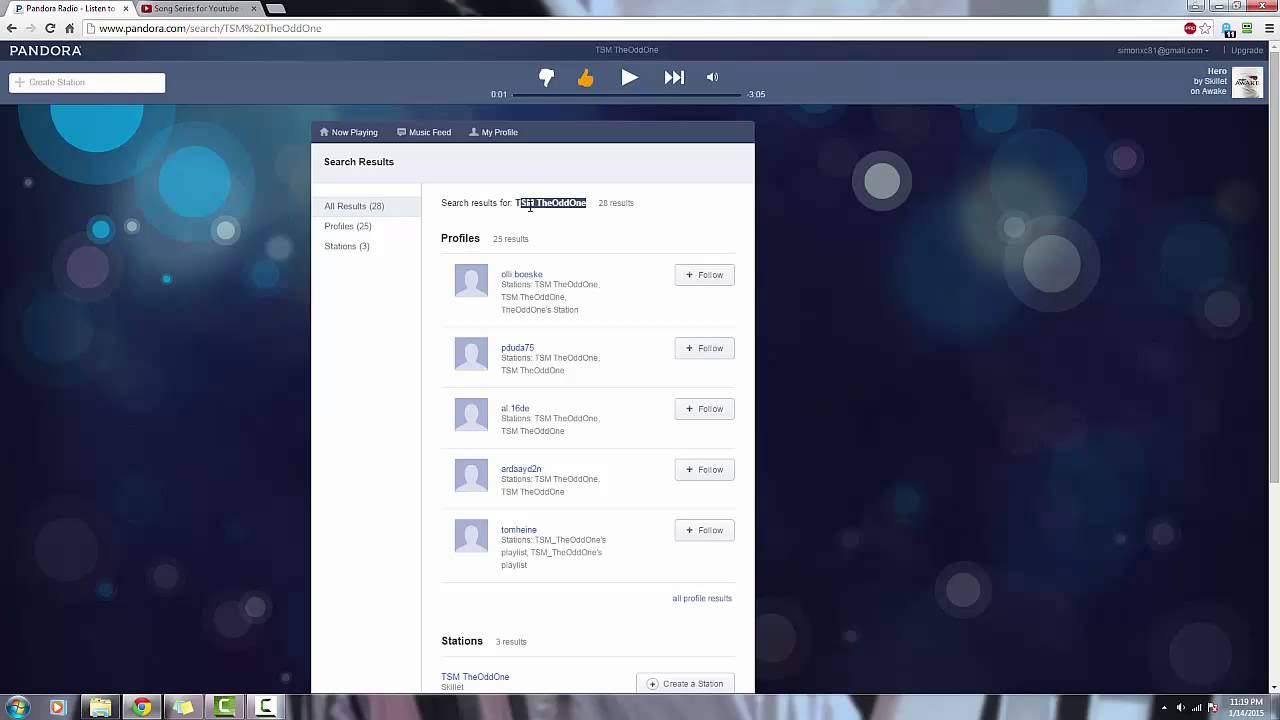Start playback with the play button

pos(629,77)
